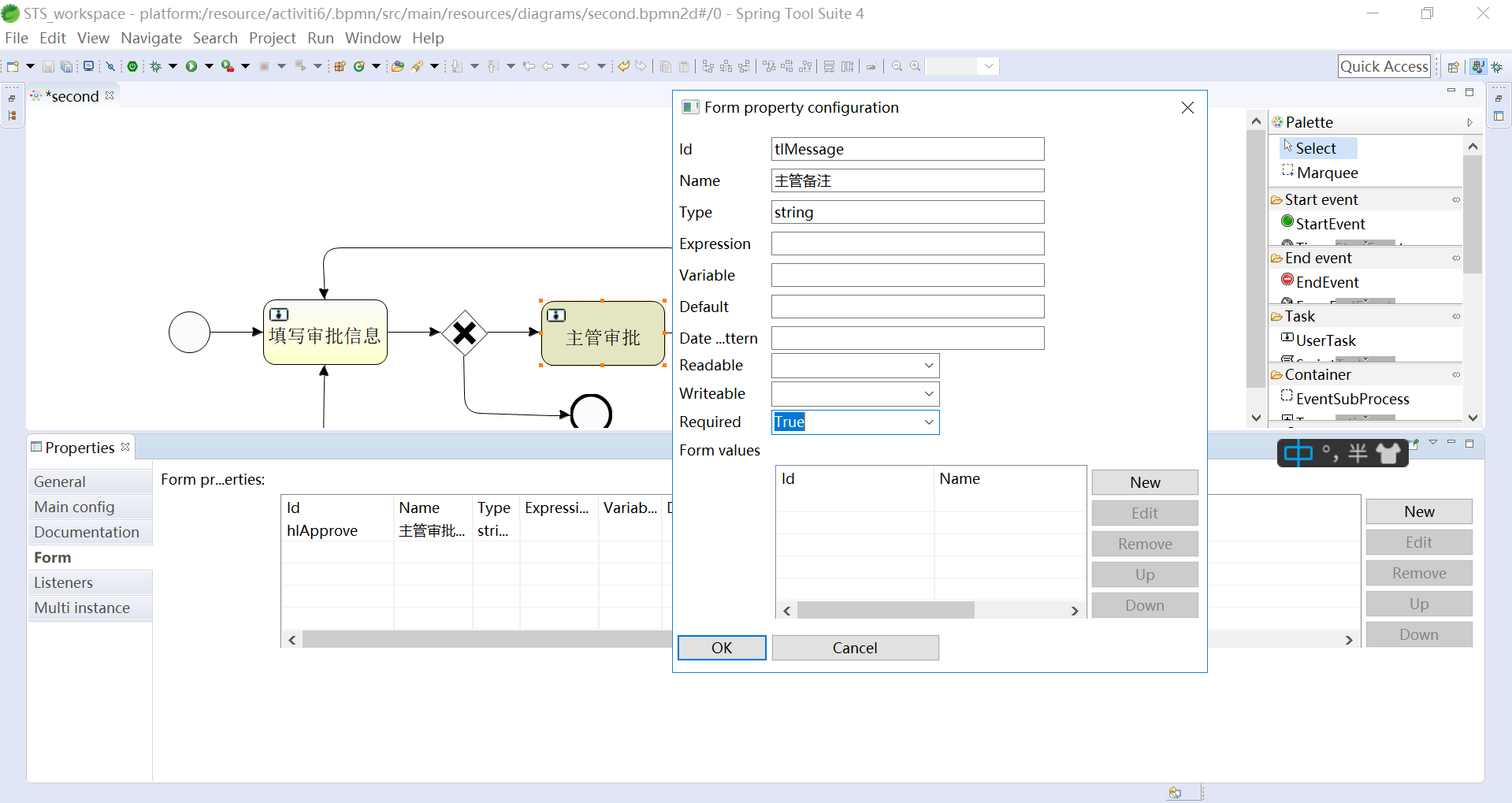
Task: Select the 主管审批 user task in diagram
Action: [603, 333]
